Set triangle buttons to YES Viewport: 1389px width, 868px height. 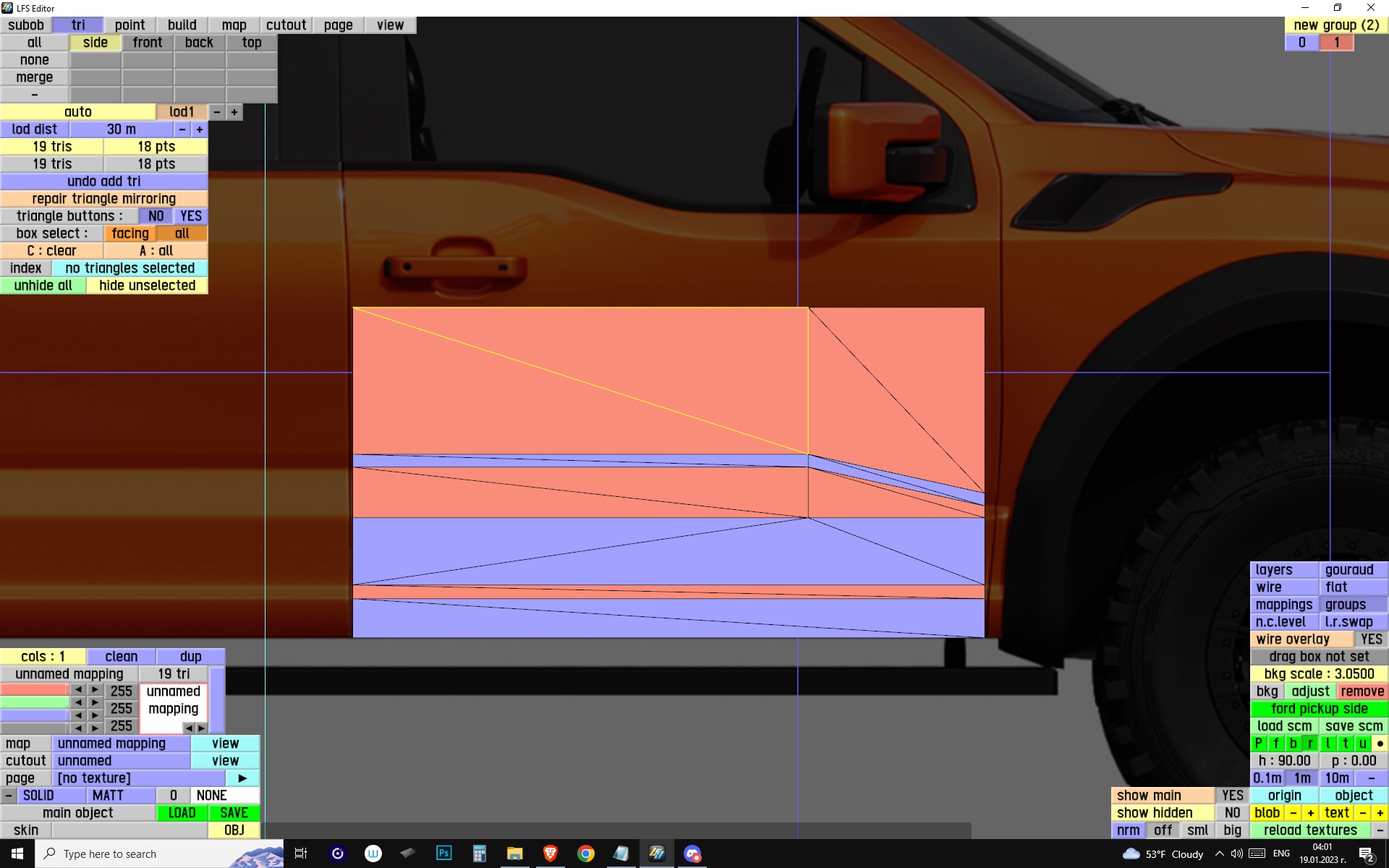191,216
